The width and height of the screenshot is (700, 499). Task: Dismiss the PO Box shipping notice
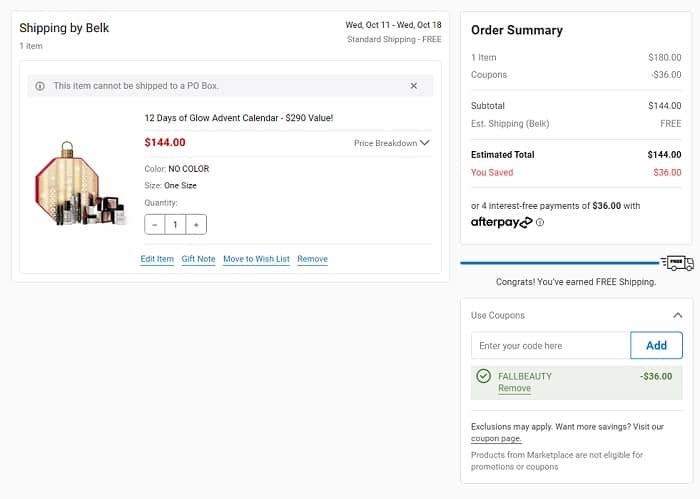(x=414, y=86)
